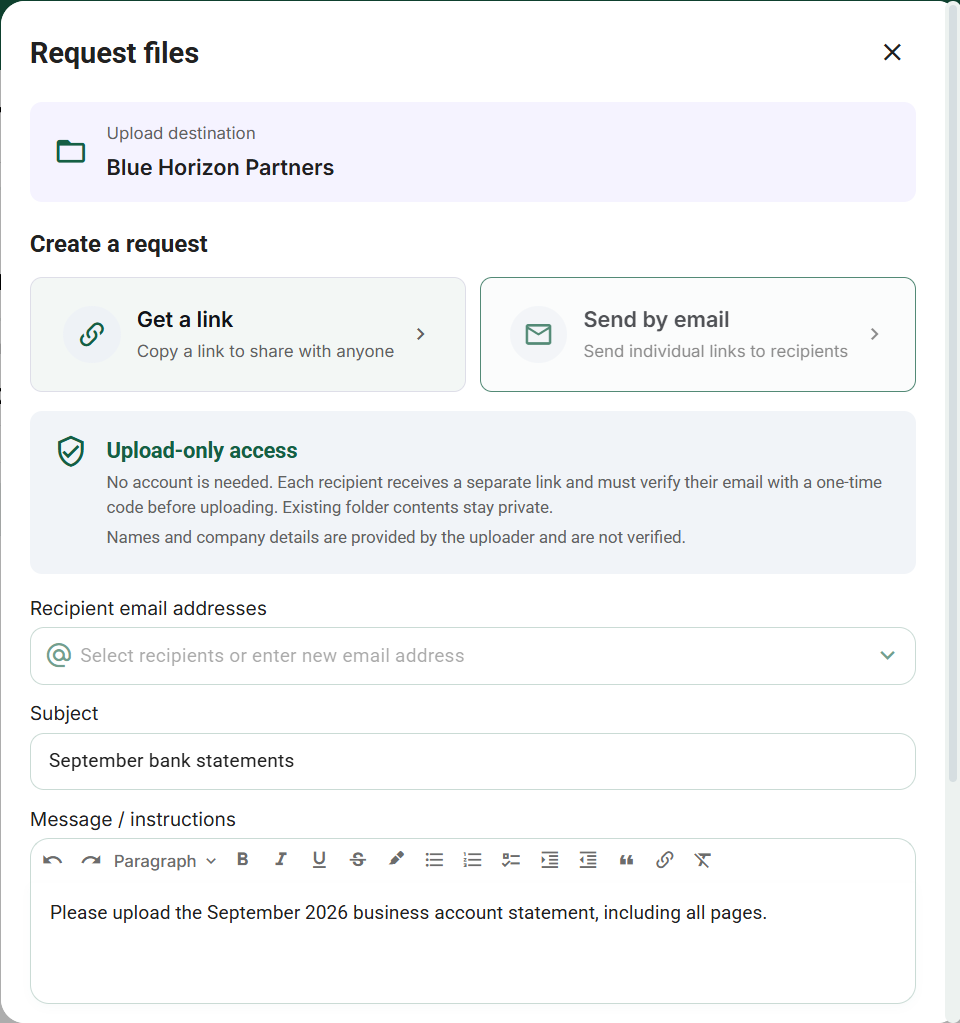Undo the last edit in message editor
Image resolution: width=960 pixels, height=1023 pixels.
[52, 861]
